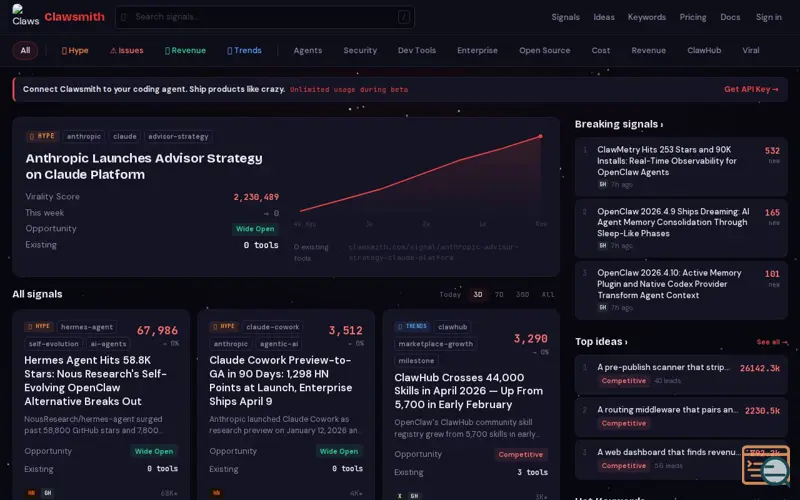
Task: Click the virality trend chart on featured signal
Action: (420, 178)
